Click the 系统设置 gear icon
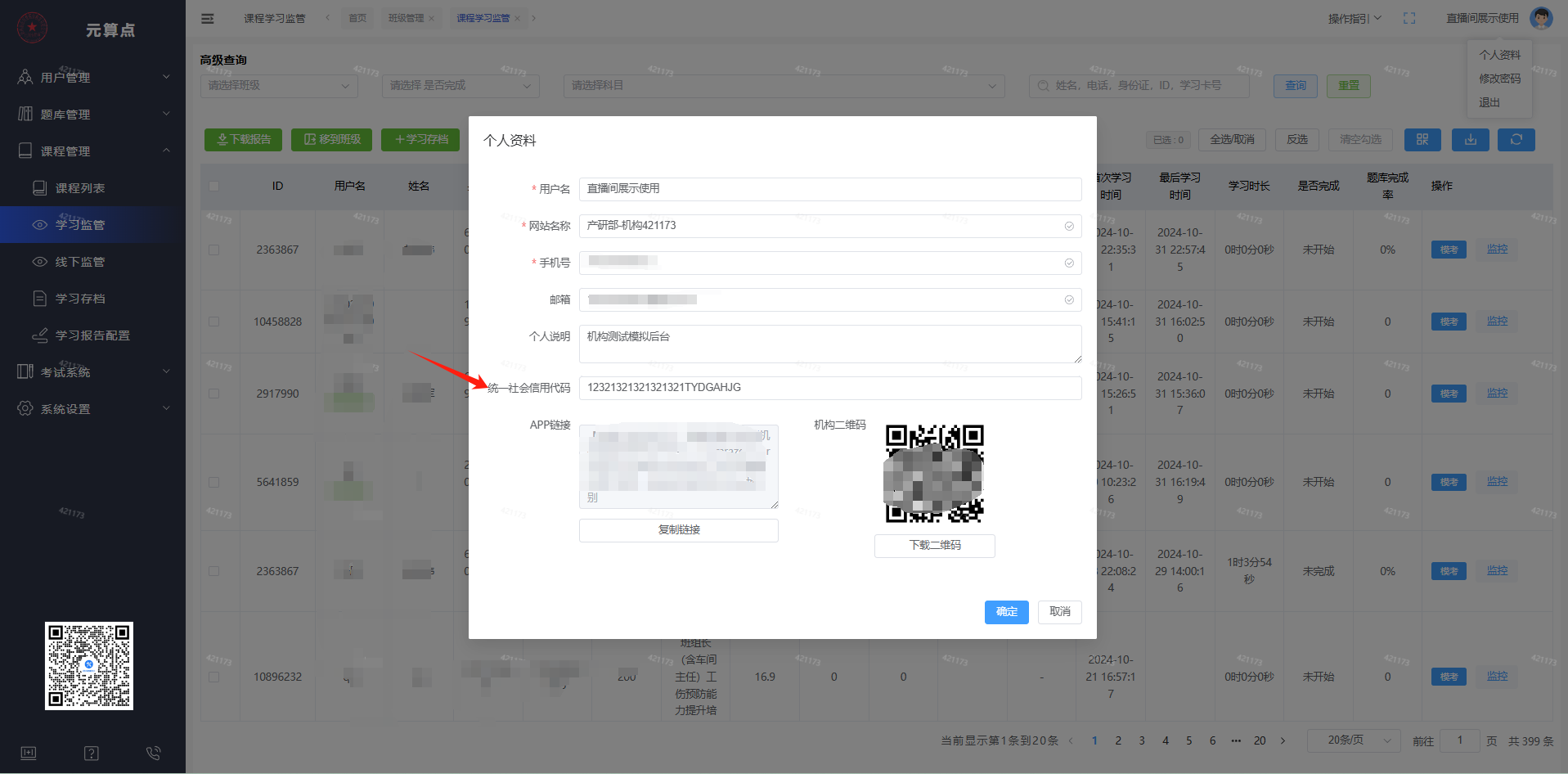Screen dimensions: 1568x774 [x=25, y=408]
